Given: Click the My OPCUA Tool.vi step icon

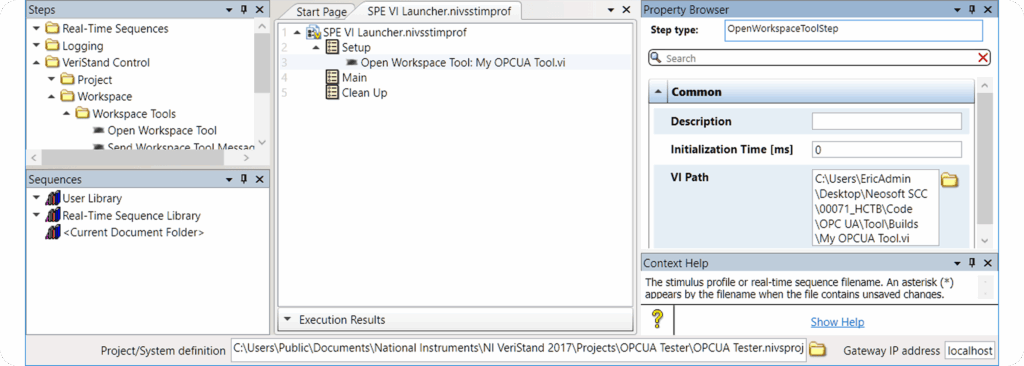Looking at the screenshot, I should coord(351,63).
